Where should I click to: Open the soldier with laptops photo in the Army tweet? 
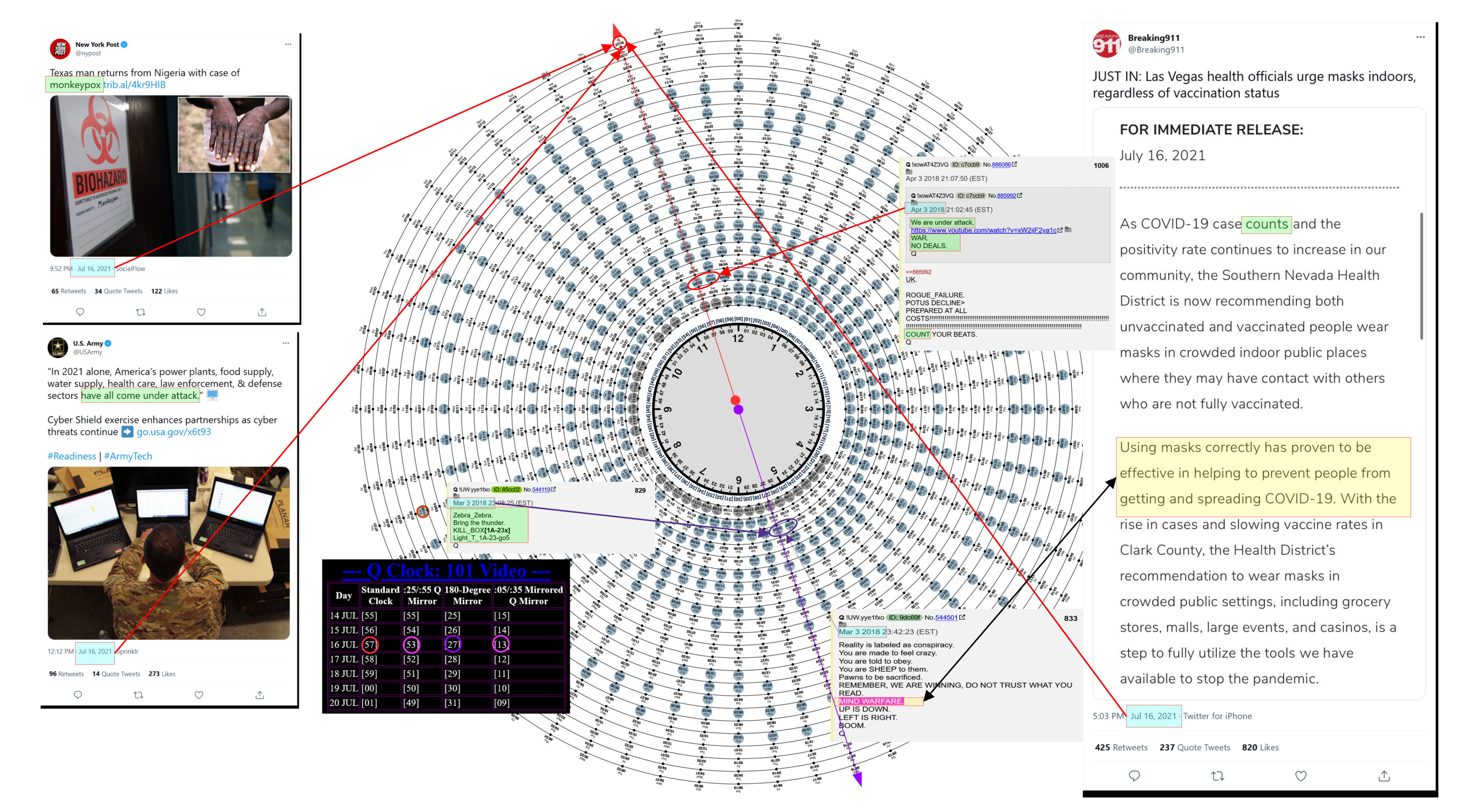coord(168,553)
